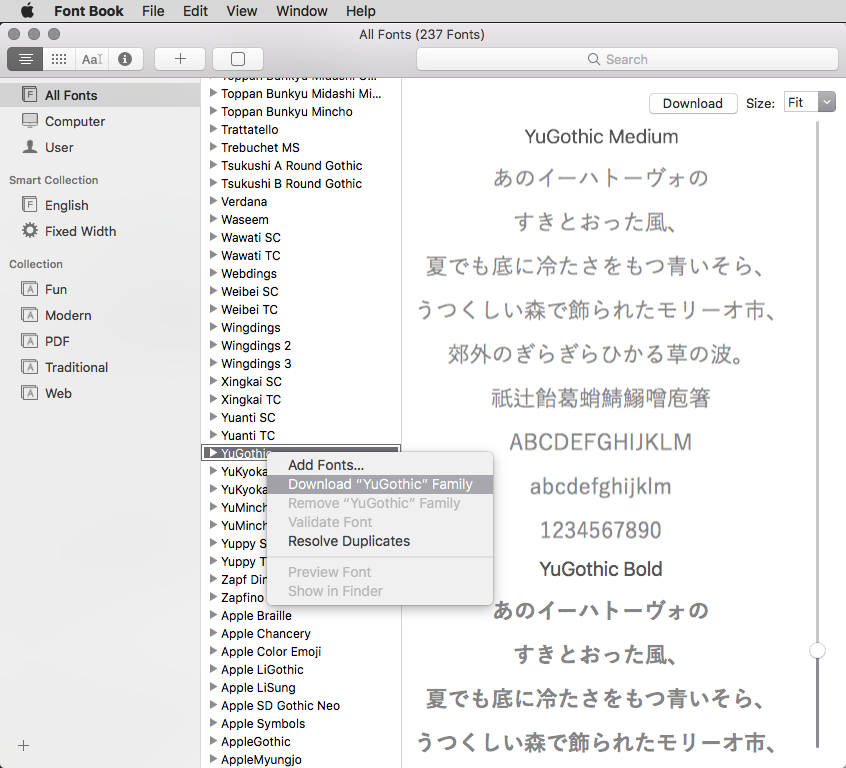
Task: Select the Fixed Width smart collection
Action: 80,231
